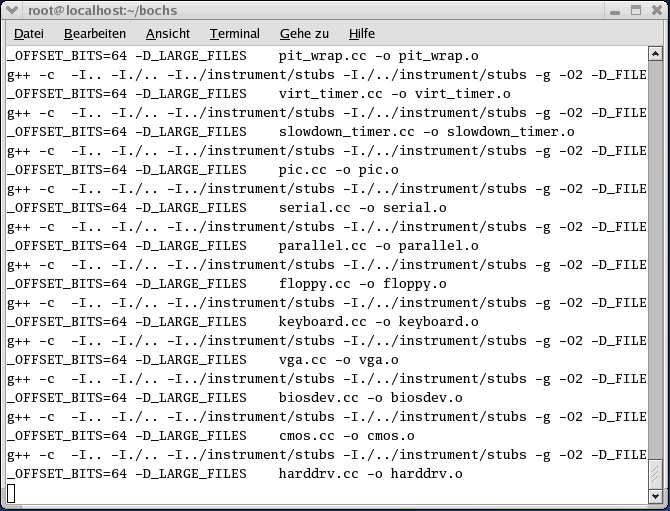This screenshot has width=670, height=511.
Task: Open the Datei menu
Action: [x=29, y=33]
